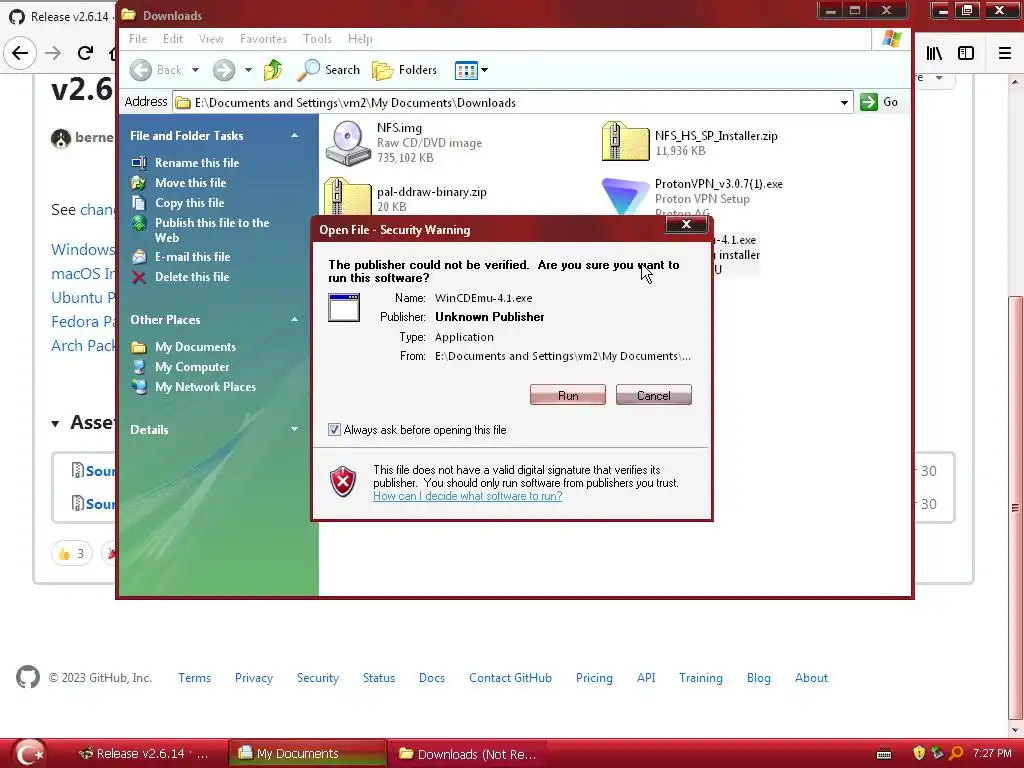Click the Rename this file icon

click(138, 163)
